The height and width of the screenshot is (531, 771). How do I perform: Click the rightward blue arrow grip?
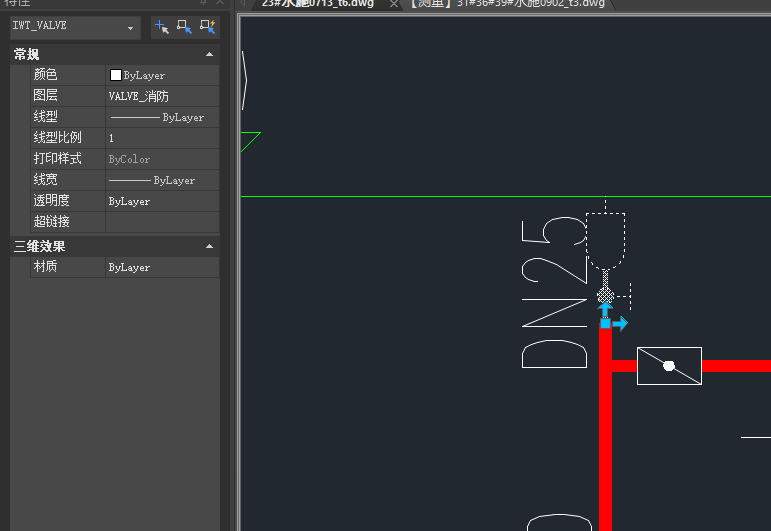click(x=620, y=324)
